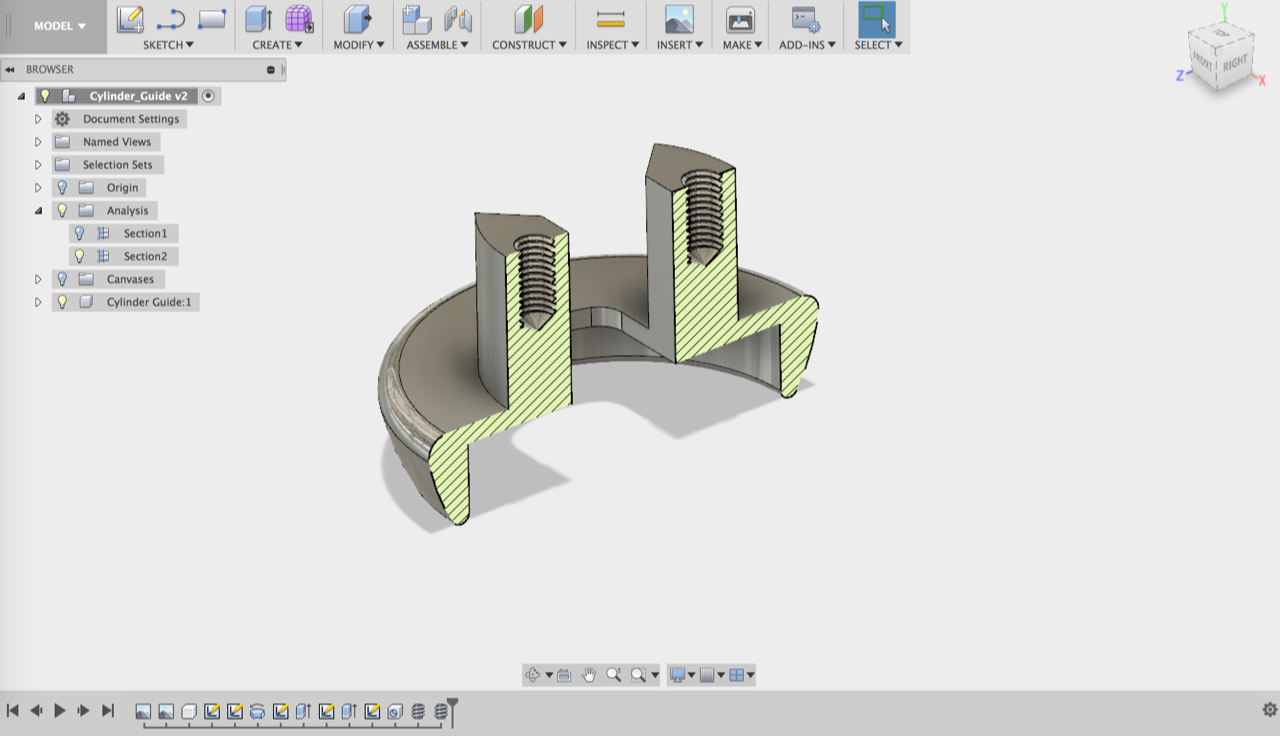Click the activate radio button beside Cylinder_Guide v2

pos(208,96)
